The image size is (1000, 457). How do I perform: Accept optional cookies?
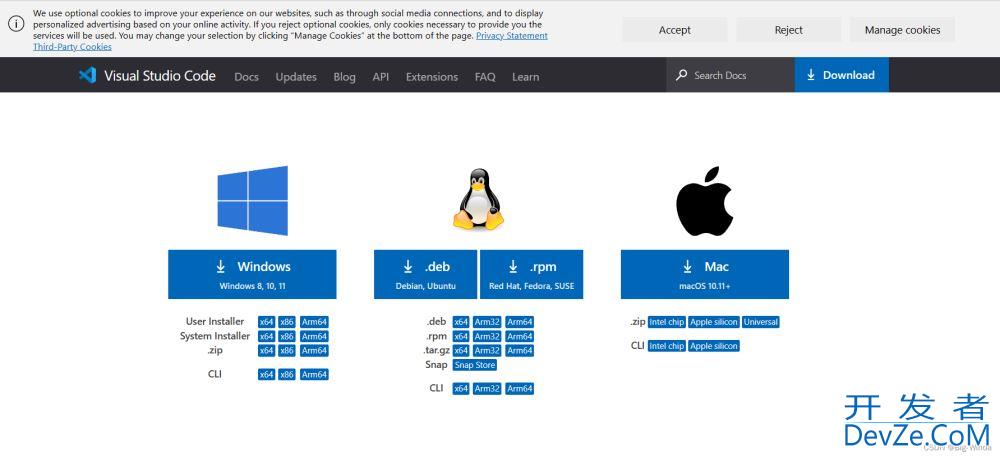click(x=674, y=30)
